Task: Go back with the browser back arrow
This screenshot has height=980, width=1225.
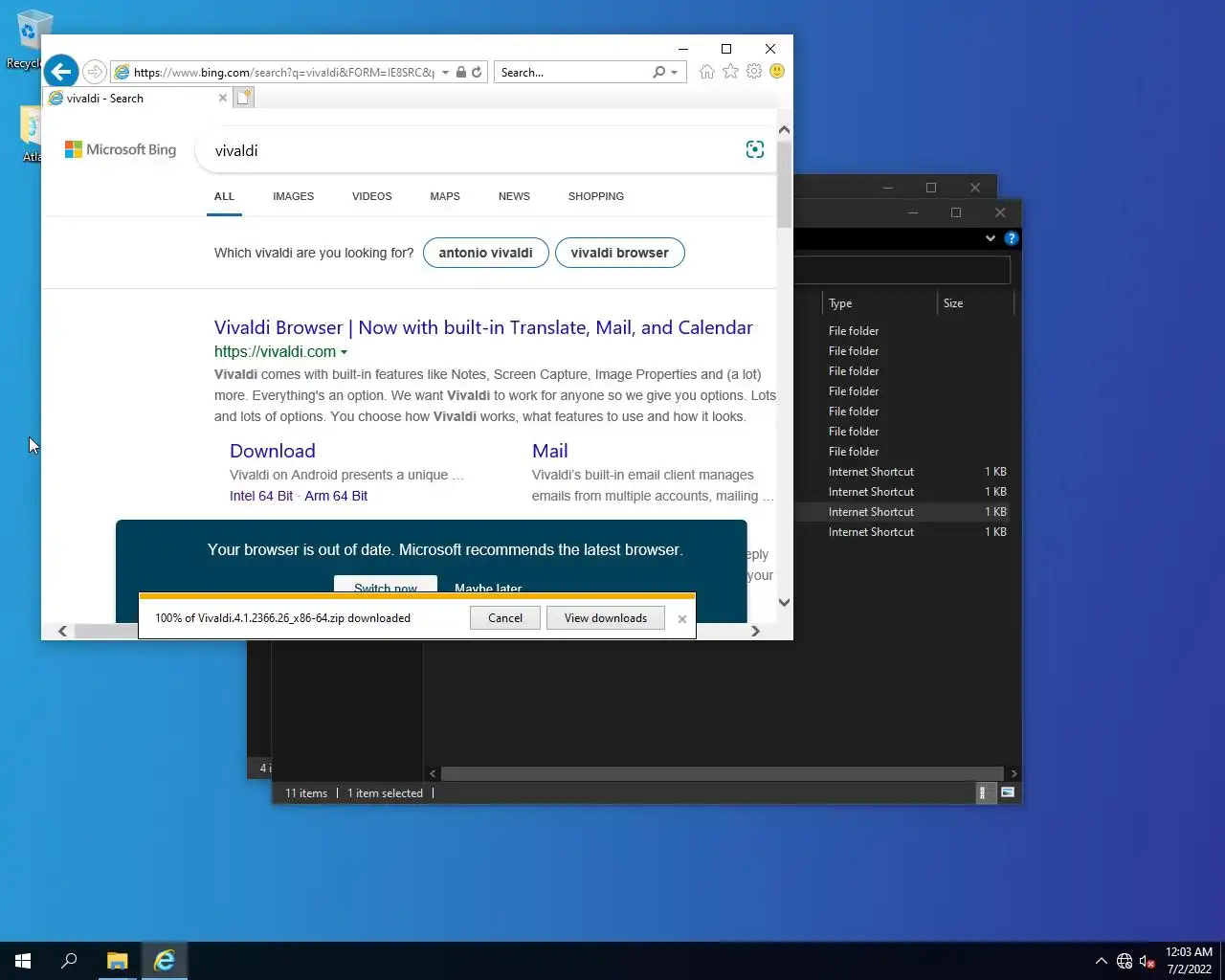Action: coord(61,72)
